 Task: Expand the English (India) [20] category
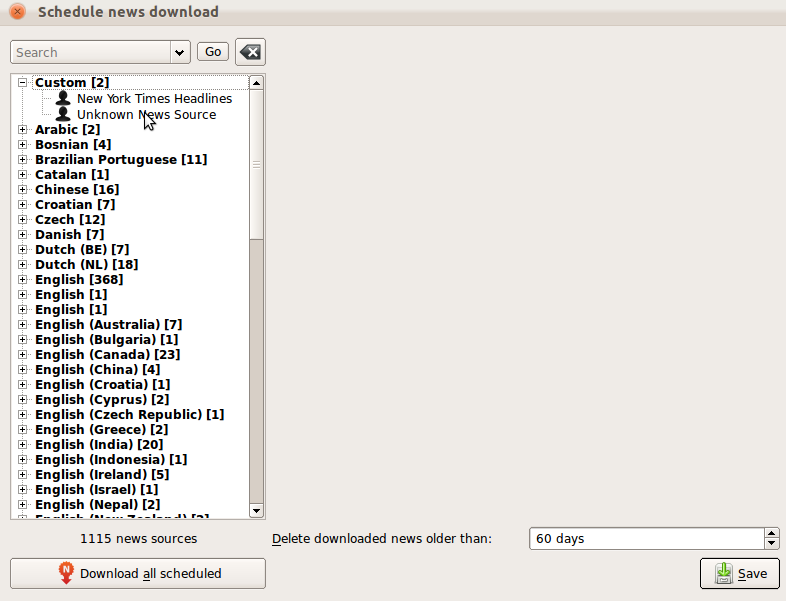[22, 445]
